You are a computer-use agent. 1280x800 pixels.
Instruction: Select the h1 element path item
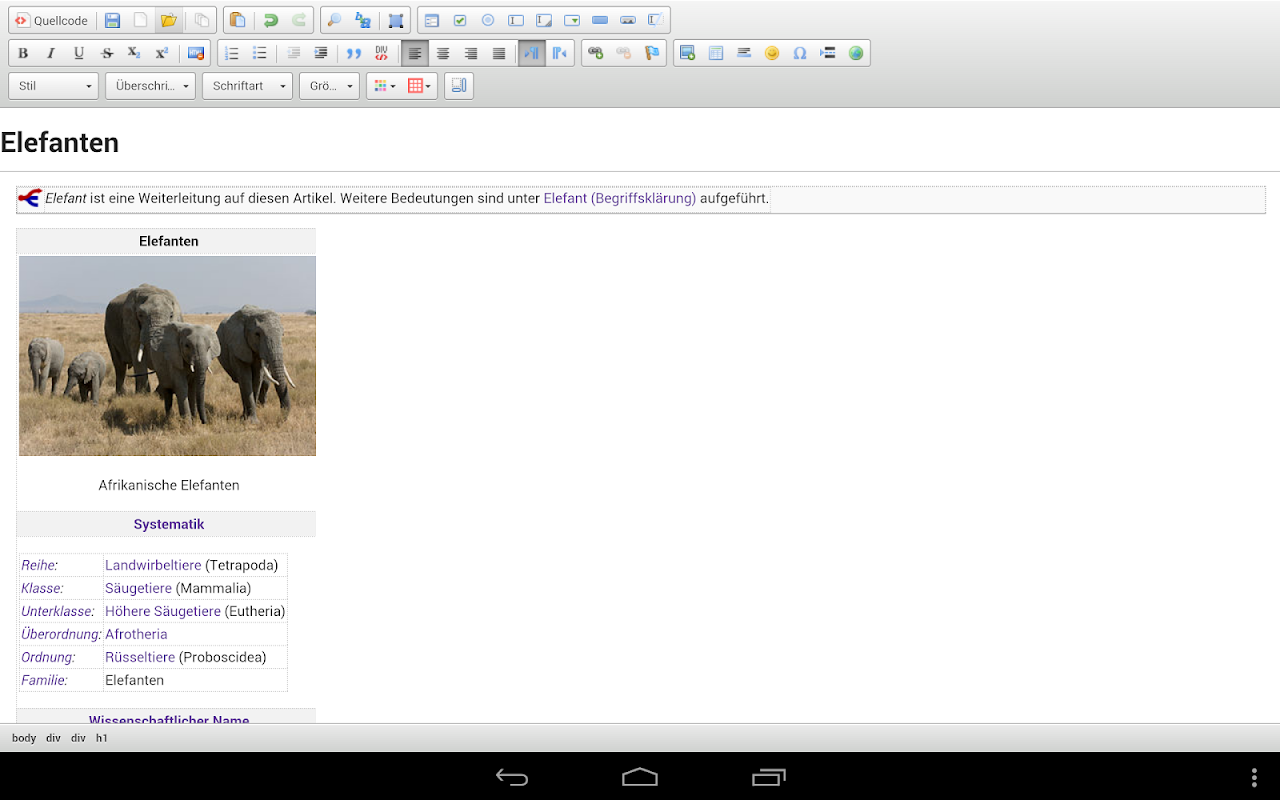pyautogui.click(x=102, y=738)
